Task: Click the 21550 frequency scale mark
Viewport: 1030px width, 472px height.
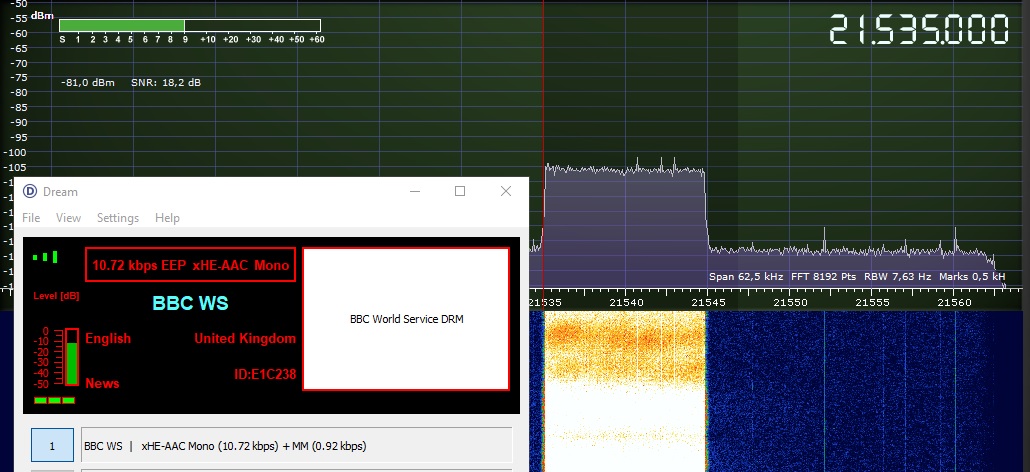Action: pyautogui.click(x=790, y=303)
